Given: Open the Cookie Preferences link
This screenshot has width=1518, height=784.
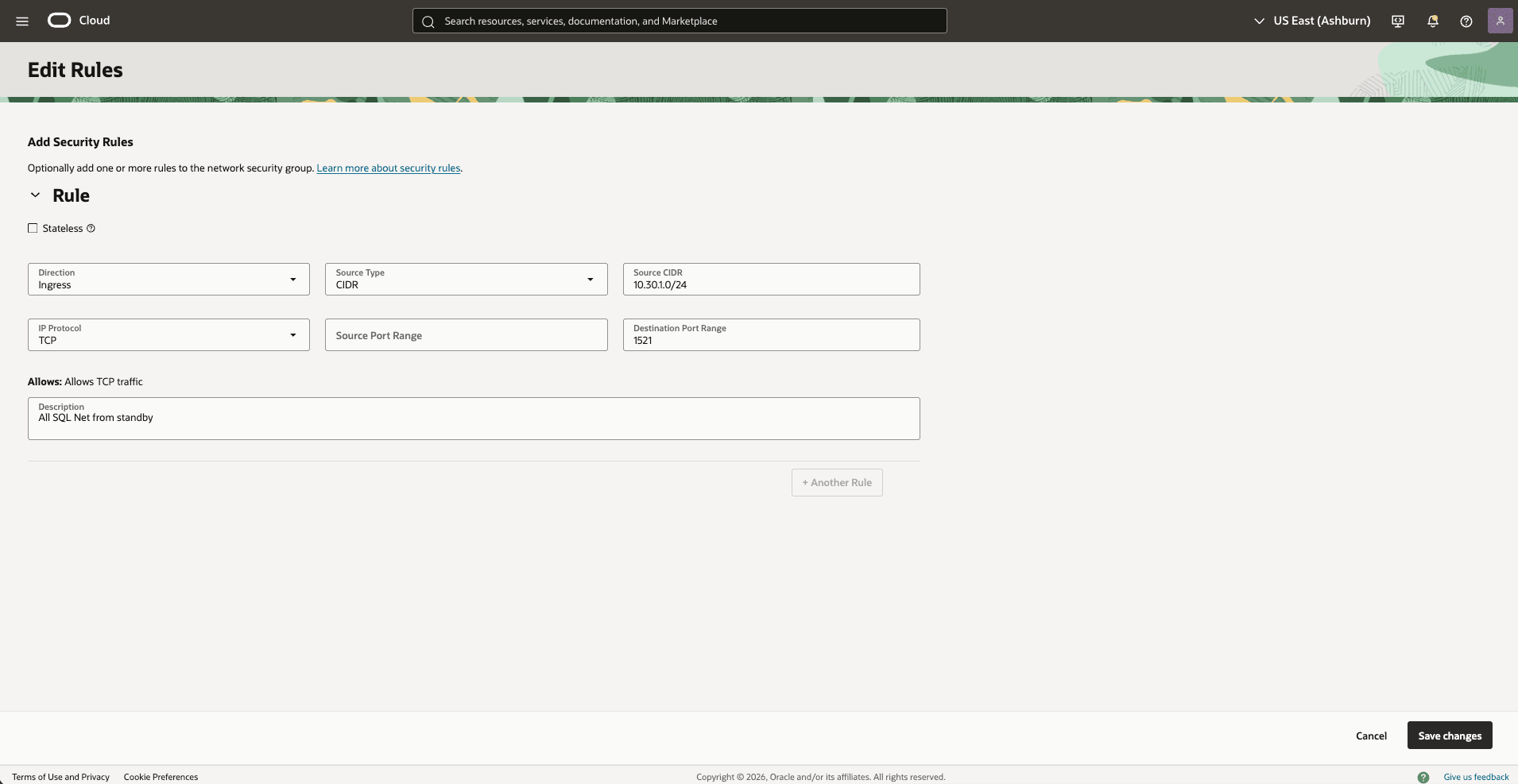Looking at the screenshot, I should pyautogui.click(x=161, y=777).
